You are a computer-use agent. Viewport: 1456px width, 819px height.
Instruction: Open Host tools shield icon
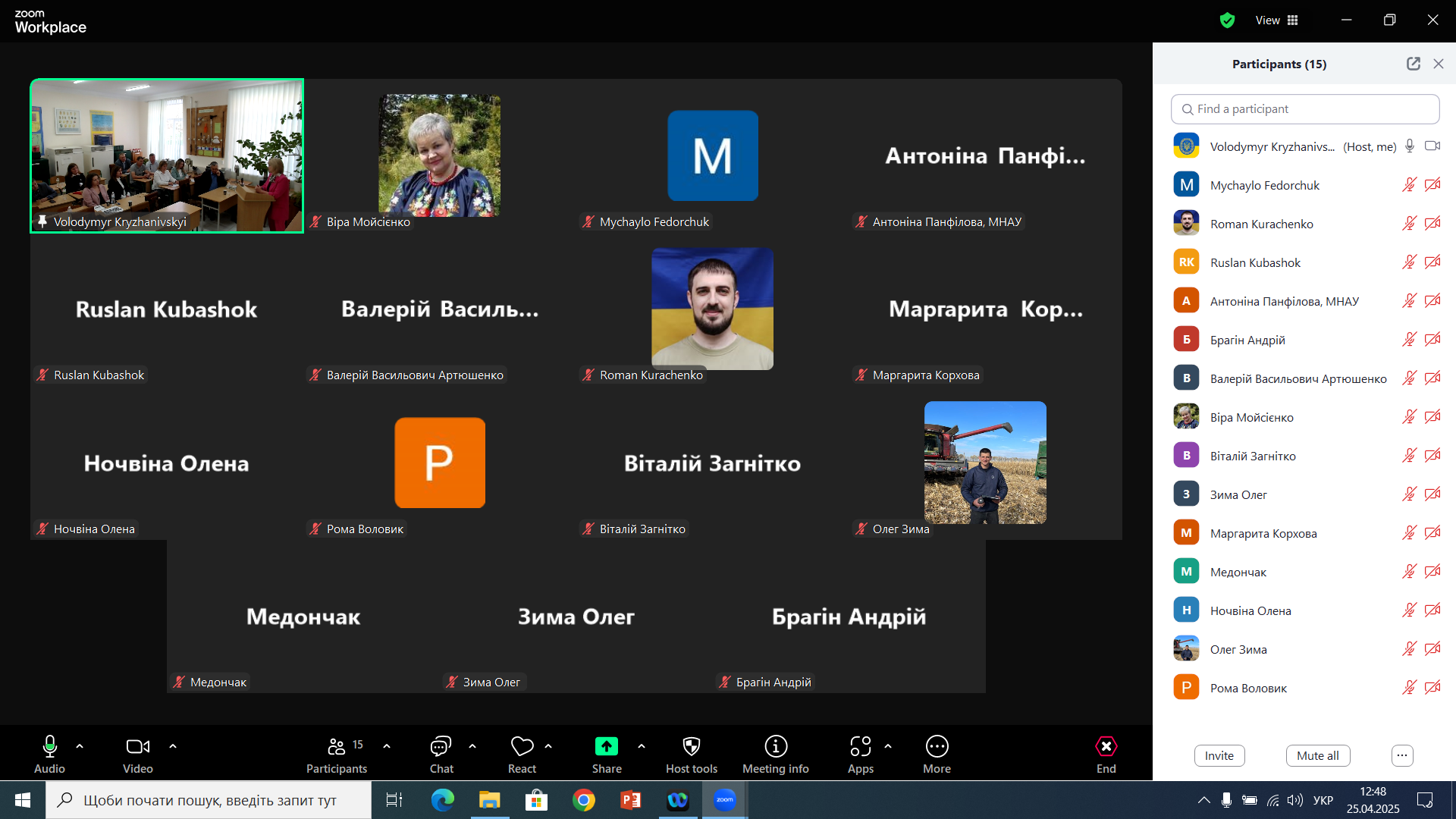pos(691,747)
